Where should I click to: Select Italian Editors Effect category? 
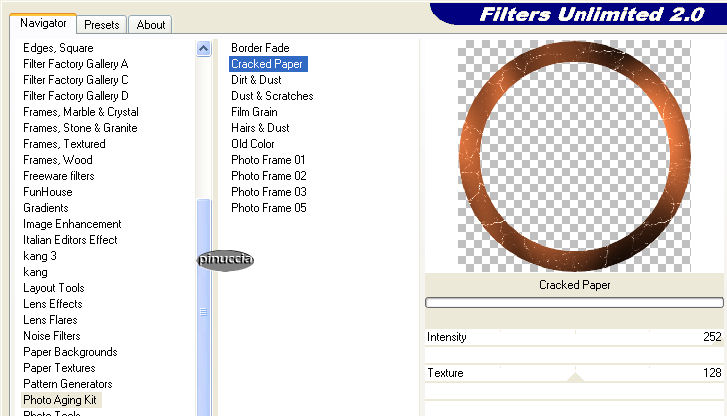(70, 240)
